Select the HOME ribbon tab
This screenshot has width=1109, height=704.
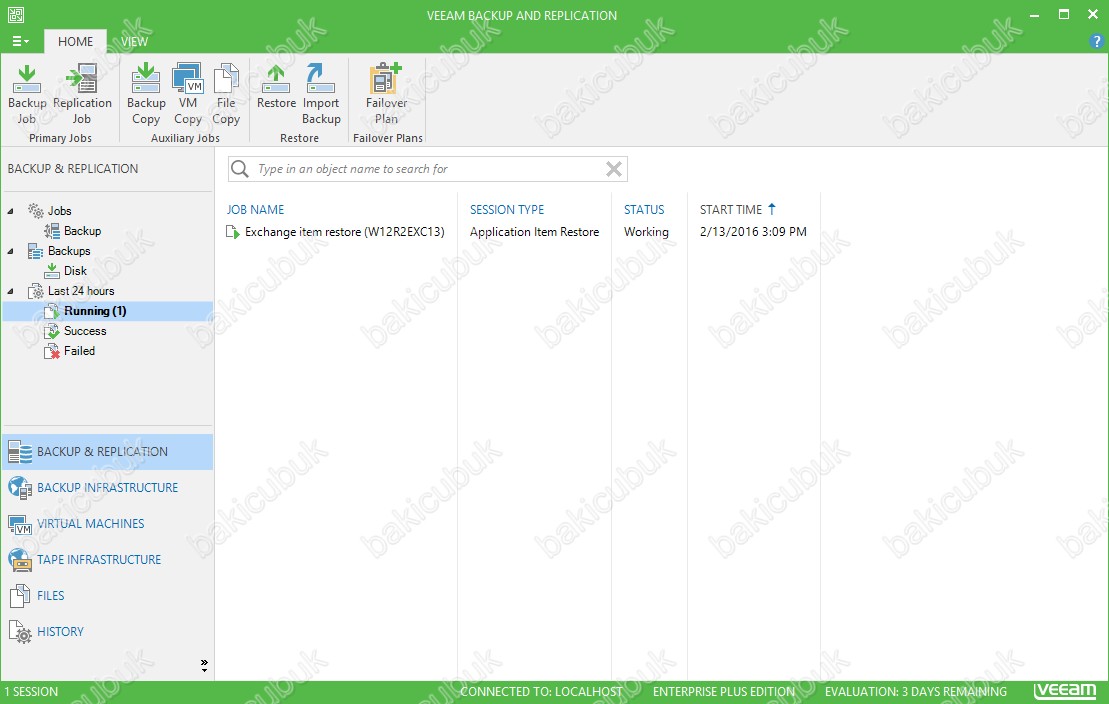75,42
